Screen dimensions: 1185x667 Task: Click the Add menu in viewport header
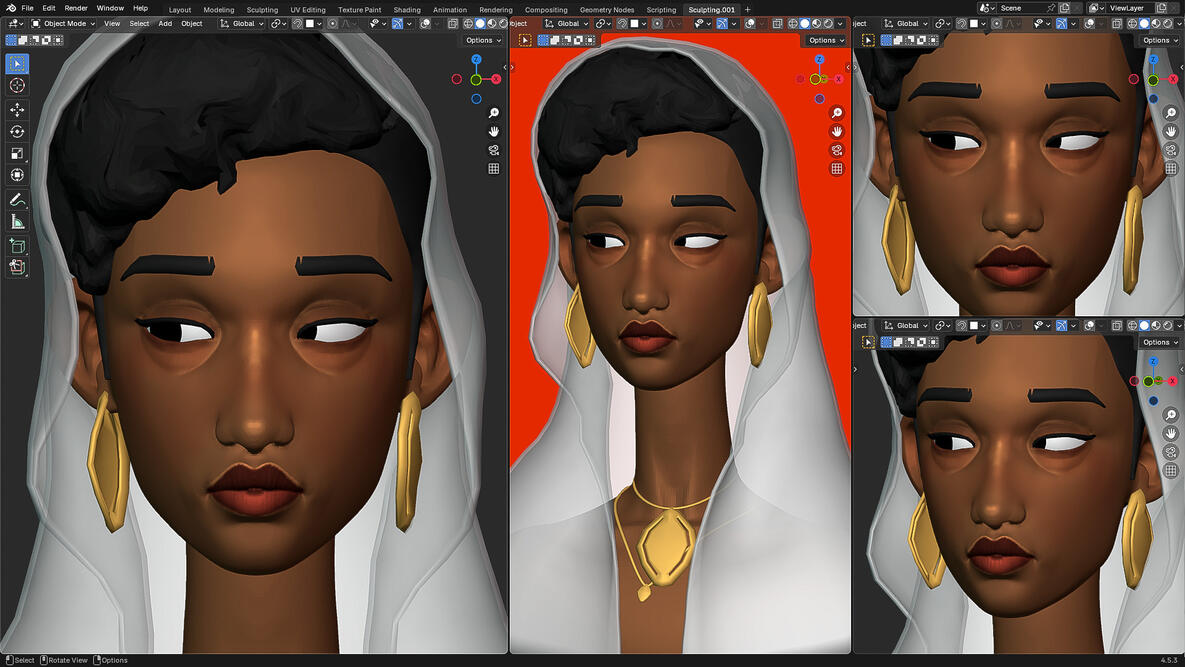tap(165, 23)
